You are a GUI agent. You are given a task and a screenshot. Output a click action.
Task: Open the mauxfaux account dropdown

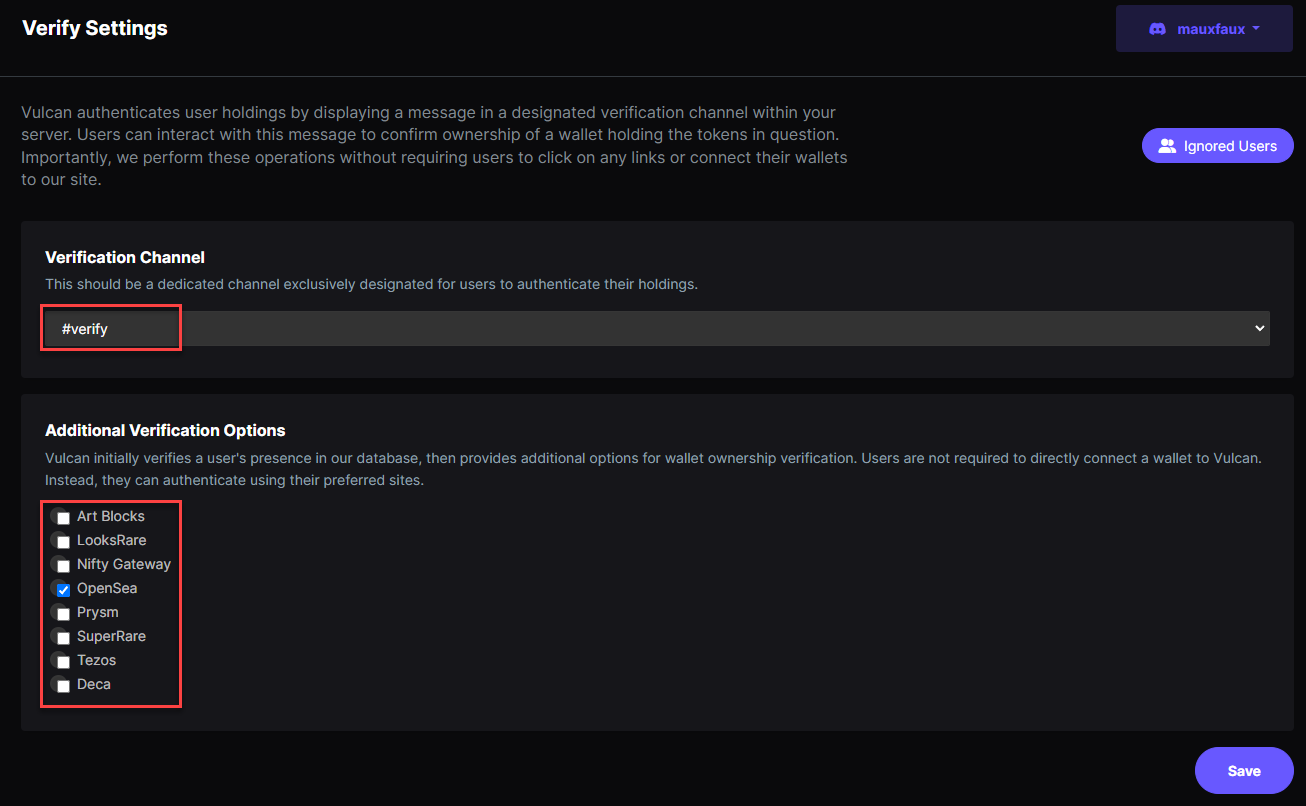1204,28
